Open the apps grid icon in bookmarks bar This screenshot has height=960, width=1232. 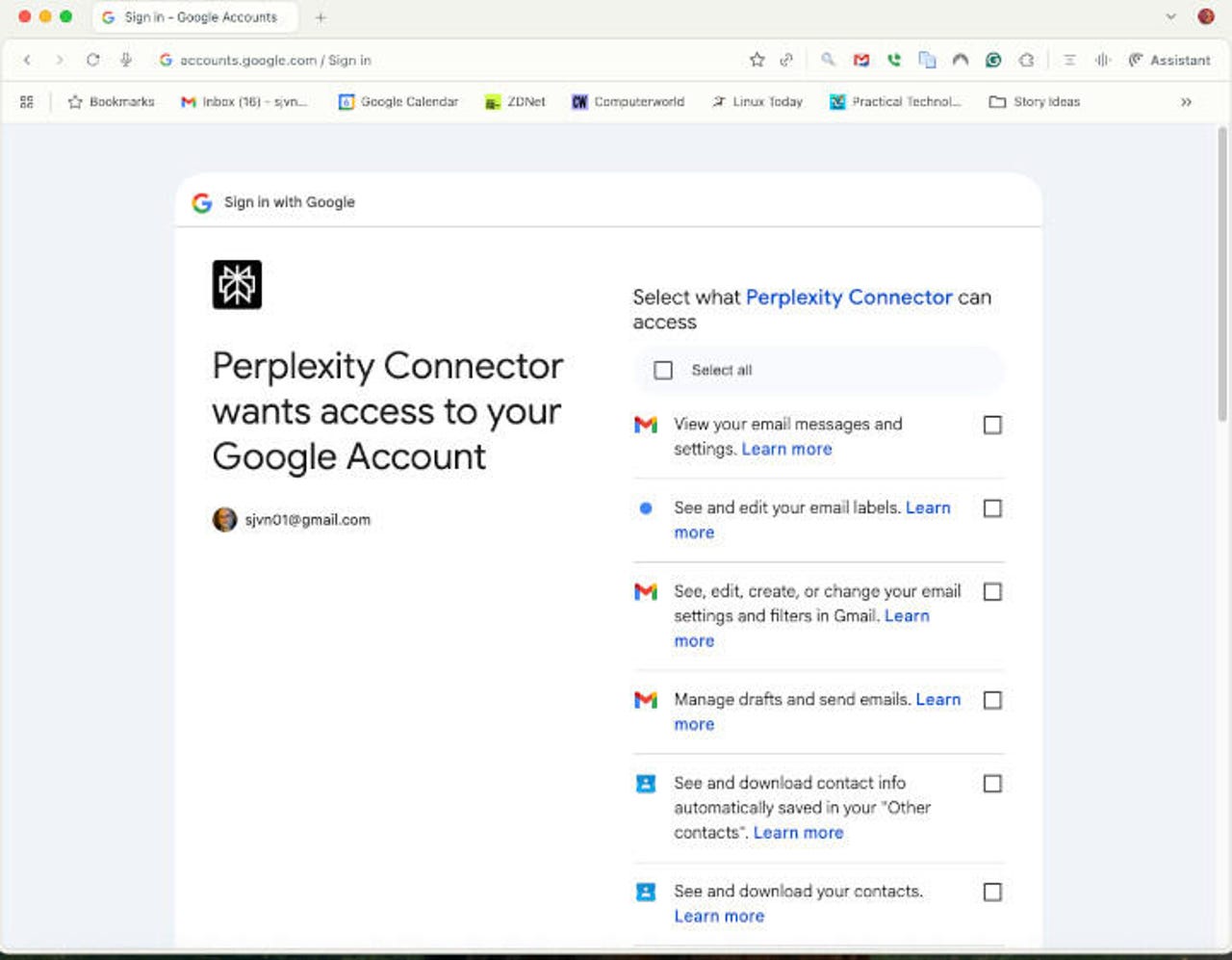(x=27, y=101)
